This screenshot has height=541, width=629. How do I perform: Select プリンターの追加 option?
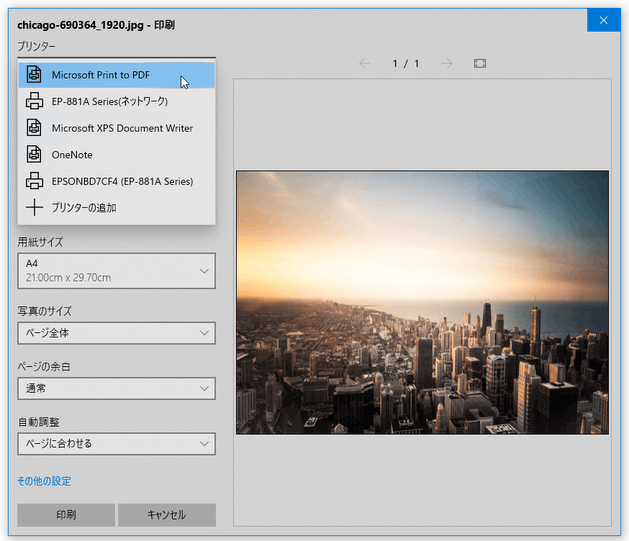pos(116,208)
